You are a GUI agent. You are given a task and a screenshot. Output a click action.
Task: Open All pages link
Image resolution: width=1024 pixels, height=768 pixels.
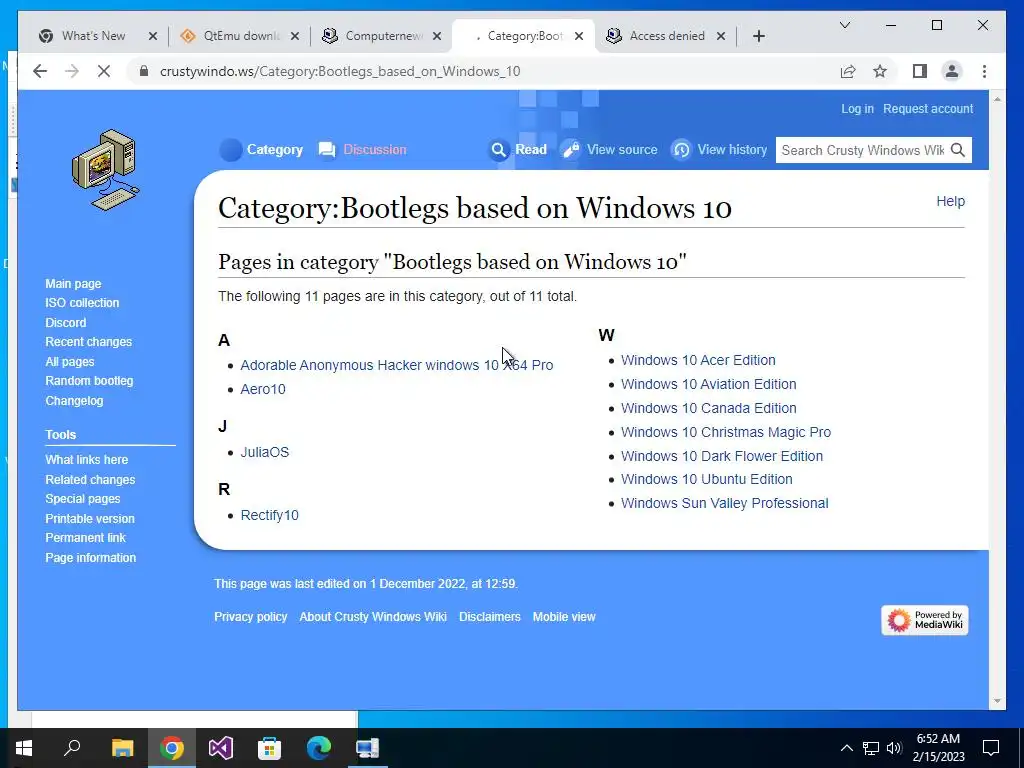70,361
